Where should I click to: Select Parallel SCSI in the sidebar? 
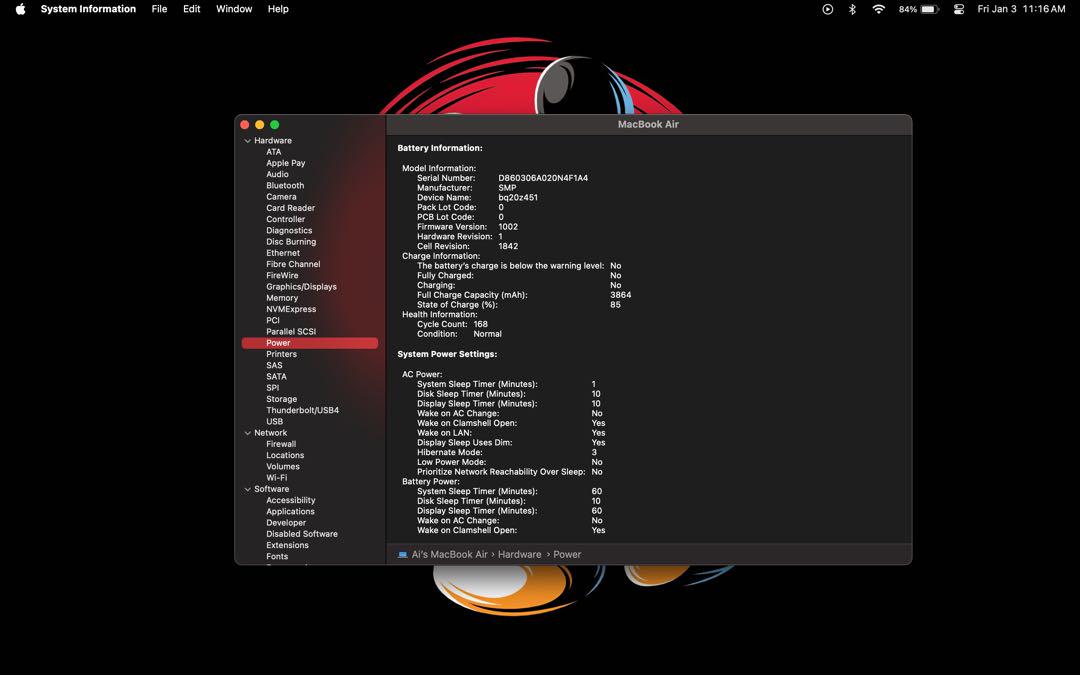click(291, 331)
